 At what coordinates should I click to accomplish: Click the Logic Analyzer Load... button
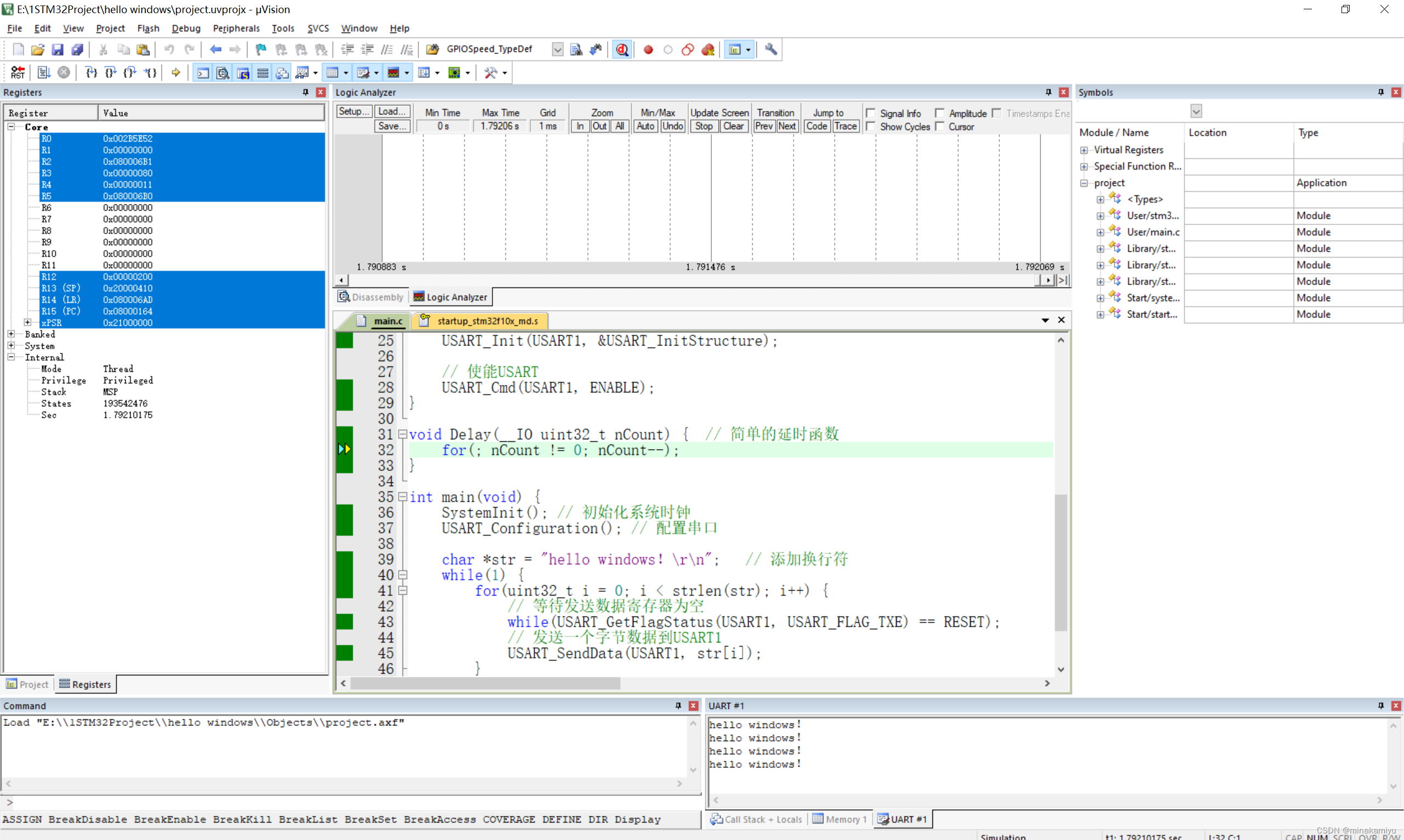pos(392,111)
